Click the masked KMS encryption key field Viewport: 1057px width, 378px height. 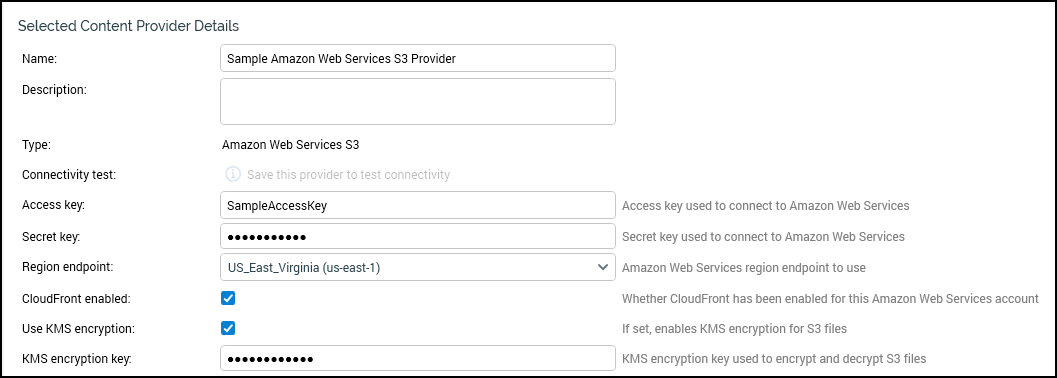coord(418,358)
